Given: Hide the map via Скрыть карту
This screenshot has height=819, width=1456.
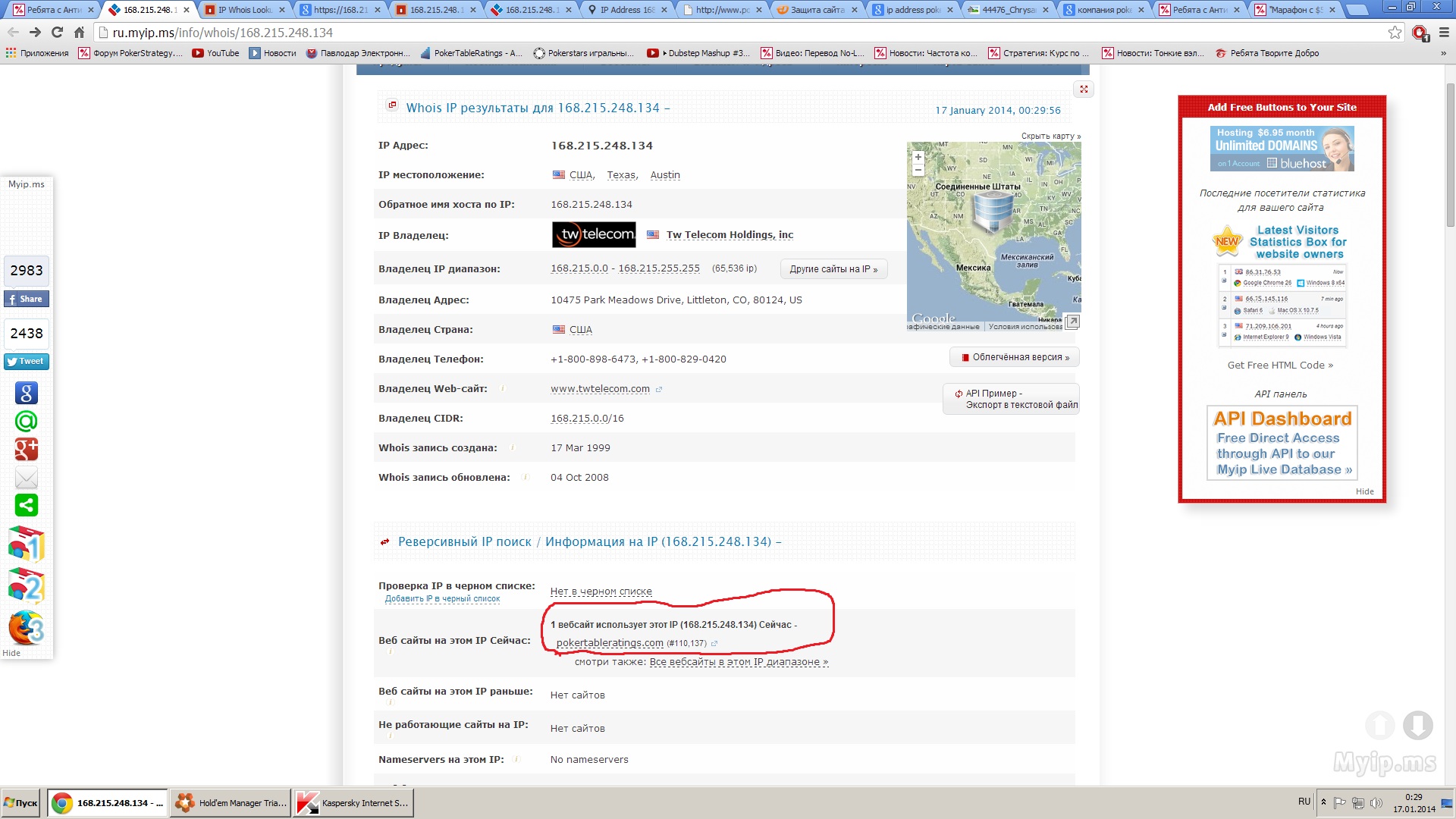Looking at the screenshot, I should (1050, 136).
